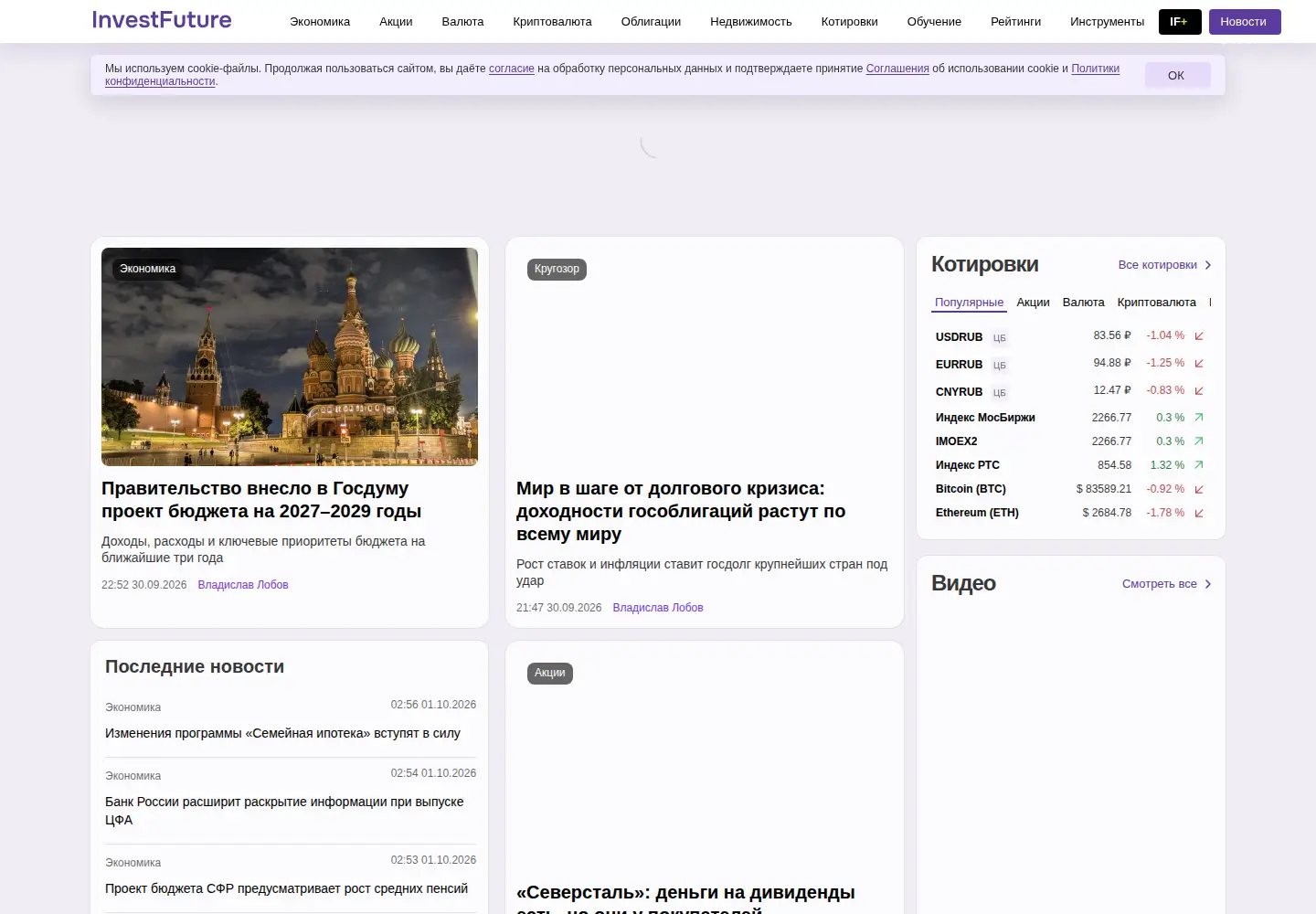Click the purple Новости button

point(1245,22)
